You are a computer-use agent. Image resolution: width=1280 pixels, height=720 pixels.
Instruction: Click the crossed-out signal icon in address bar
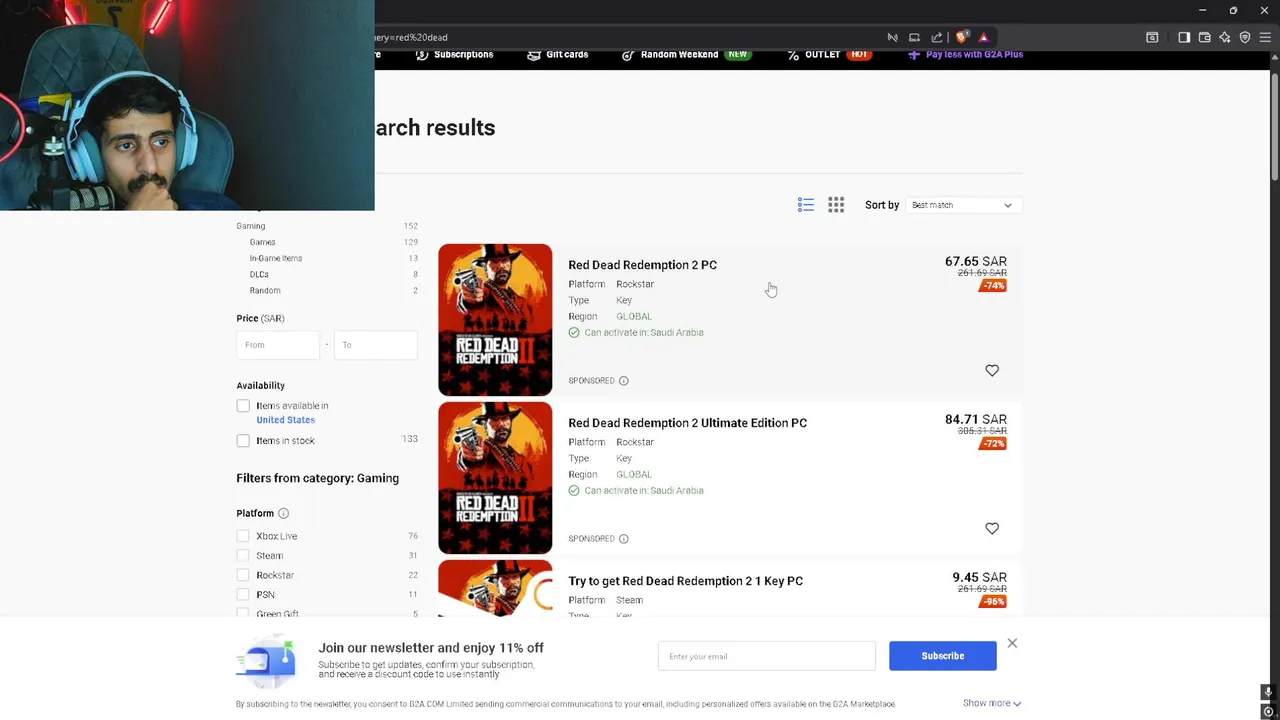click(x=892, y=38)
